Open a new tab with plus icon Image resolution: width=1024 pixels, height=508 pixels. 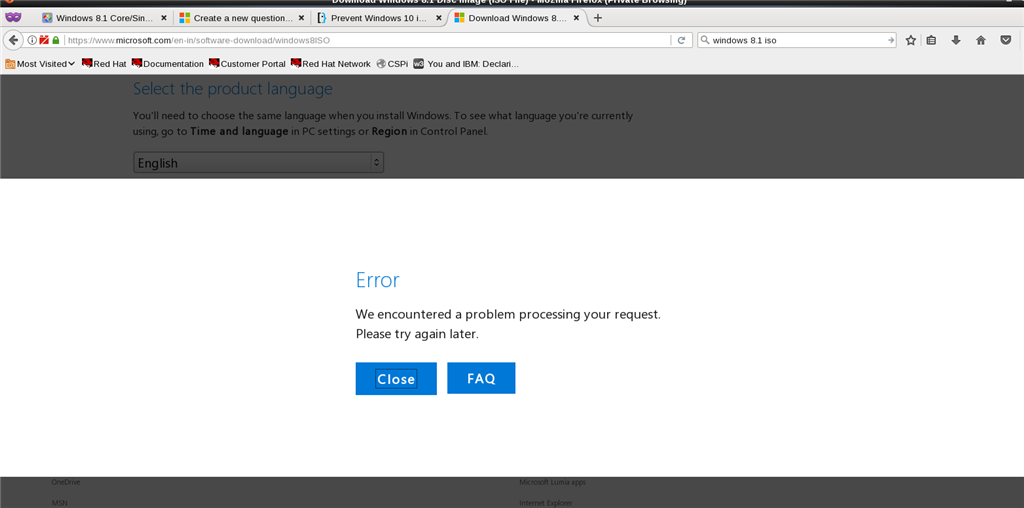click(x=598, y=18)
